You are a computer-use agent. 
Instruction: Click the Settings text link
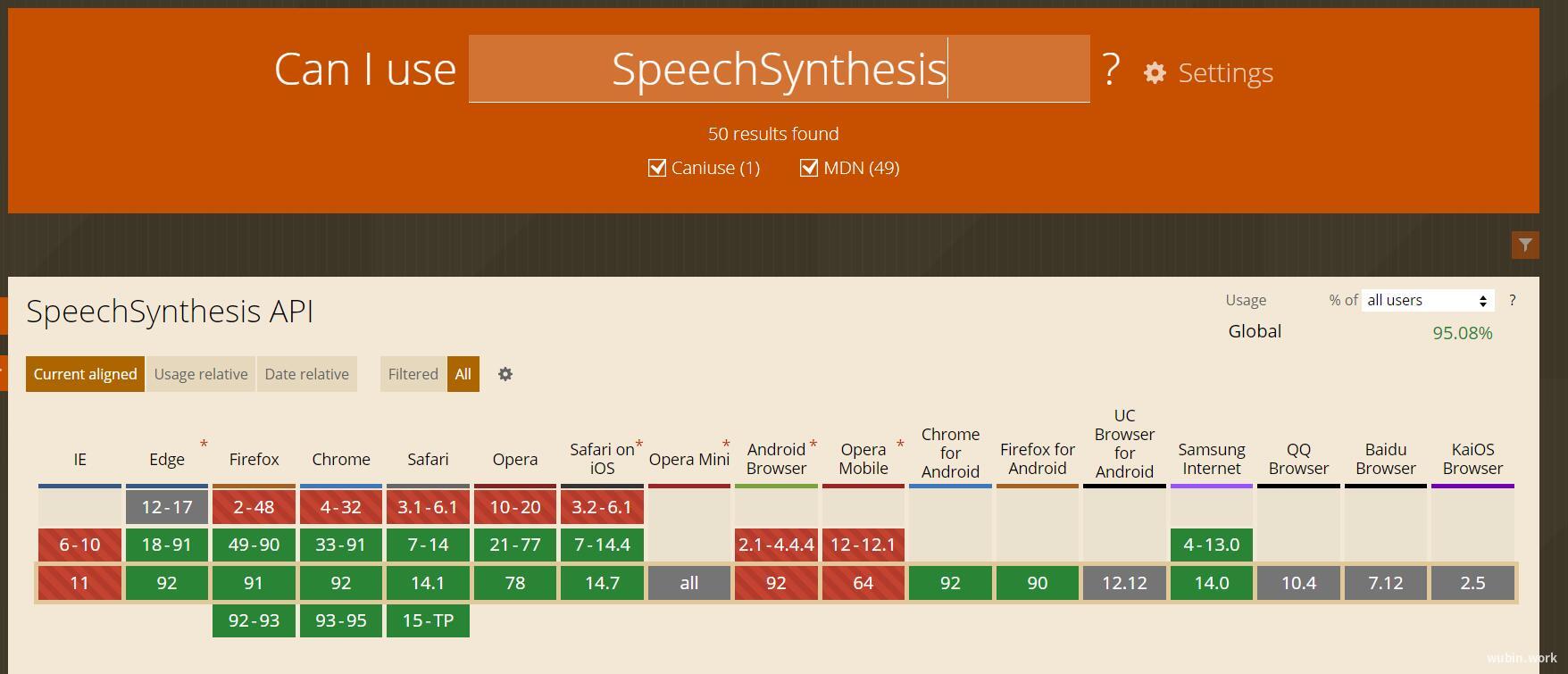point(1225,73)
